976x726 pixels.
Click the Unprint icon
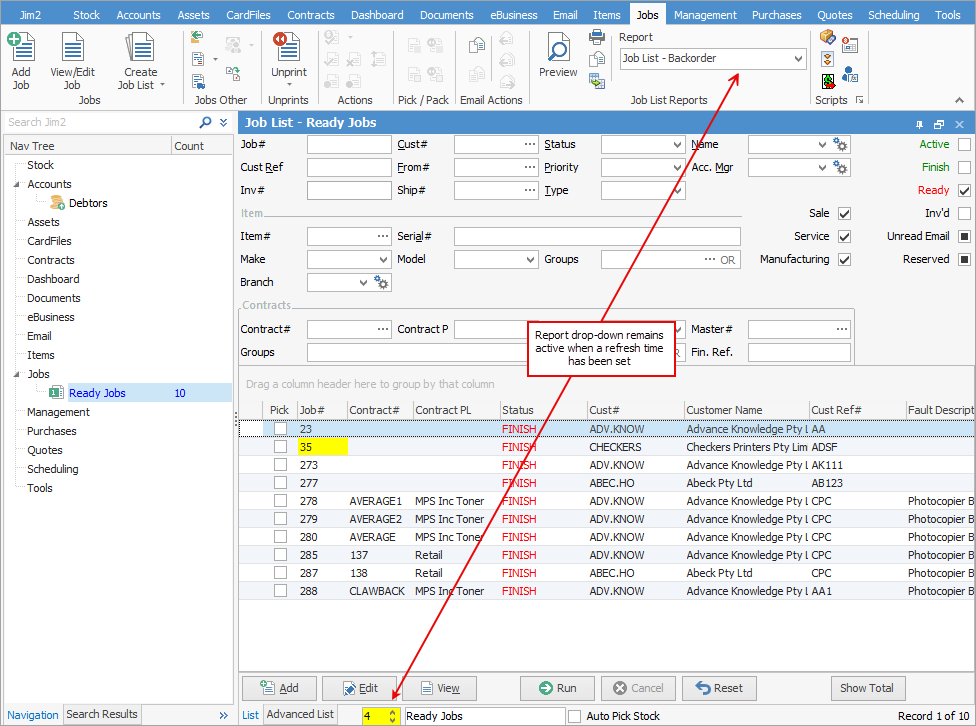coord(288,47)
